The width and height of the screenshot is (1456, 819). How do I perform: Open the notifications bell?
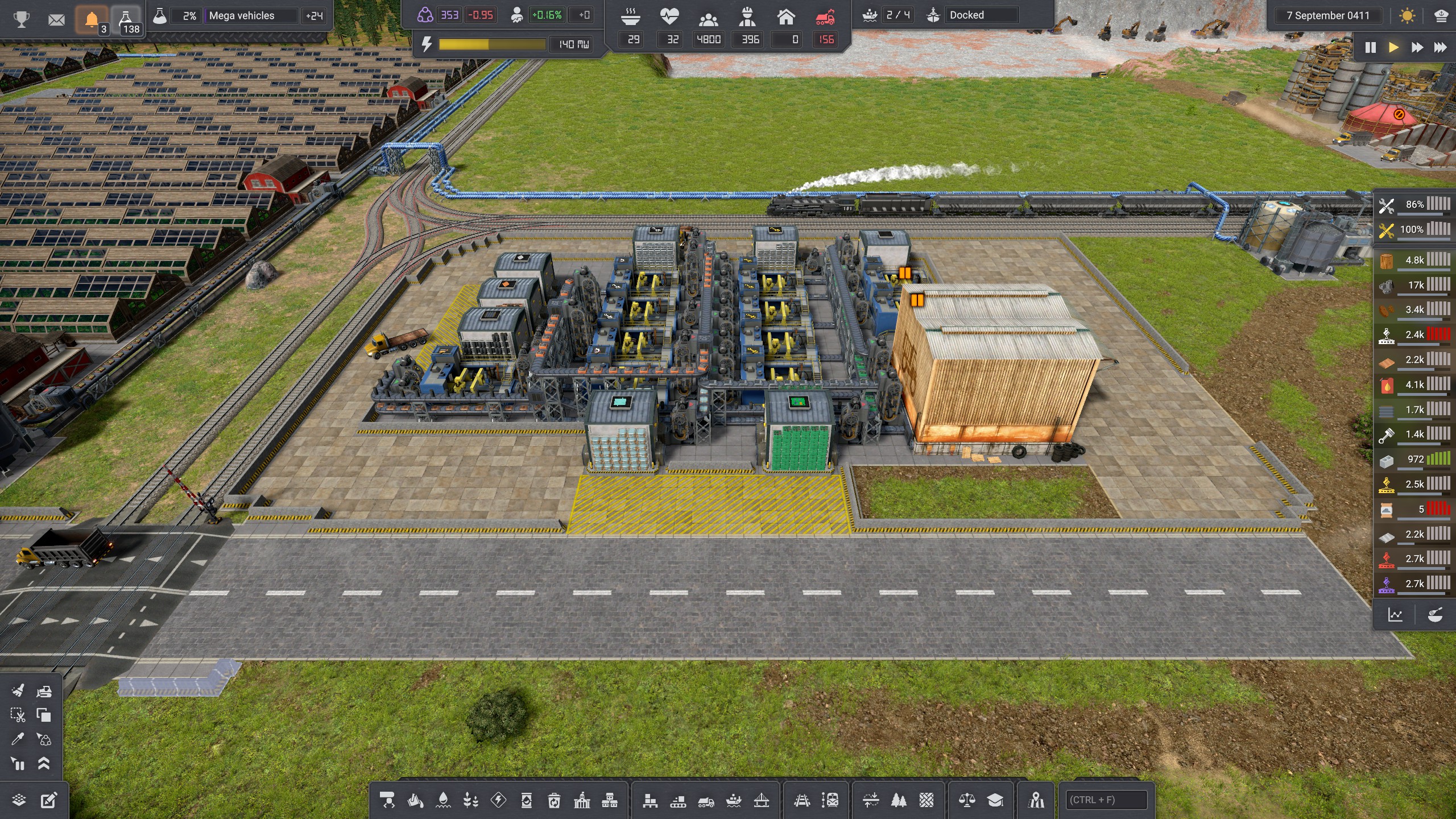pos(92,20)
